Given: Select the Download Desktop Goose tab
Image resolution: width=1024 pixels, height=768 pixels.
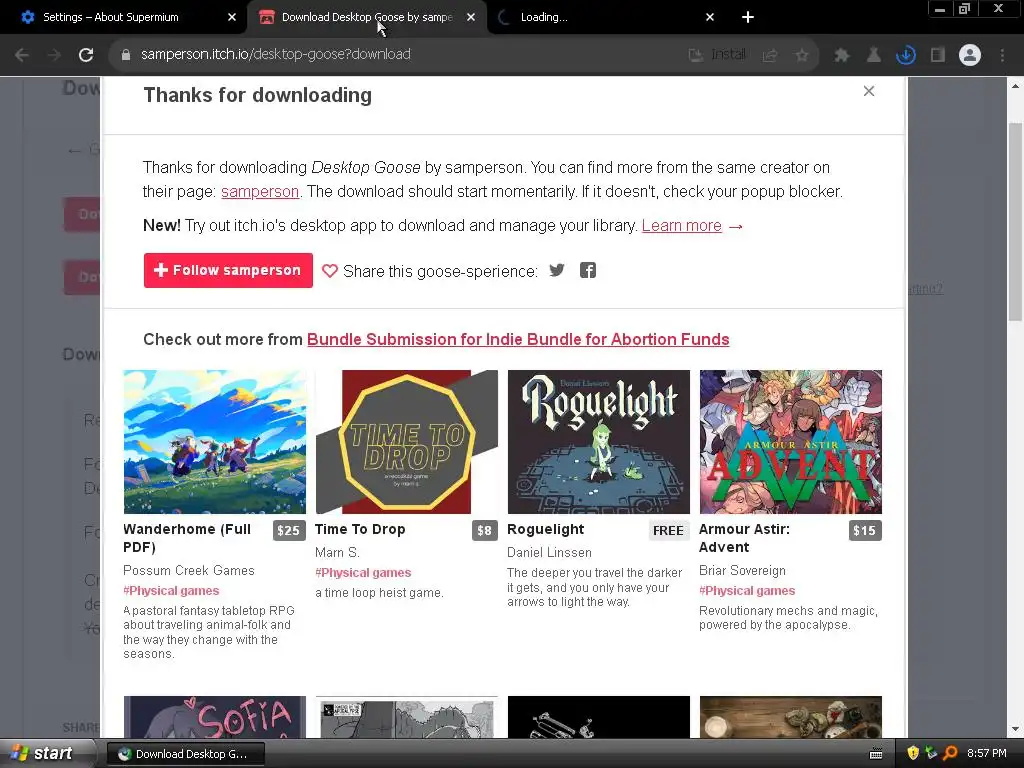Looking at the screenshot, I should click(x=366, y=17).
